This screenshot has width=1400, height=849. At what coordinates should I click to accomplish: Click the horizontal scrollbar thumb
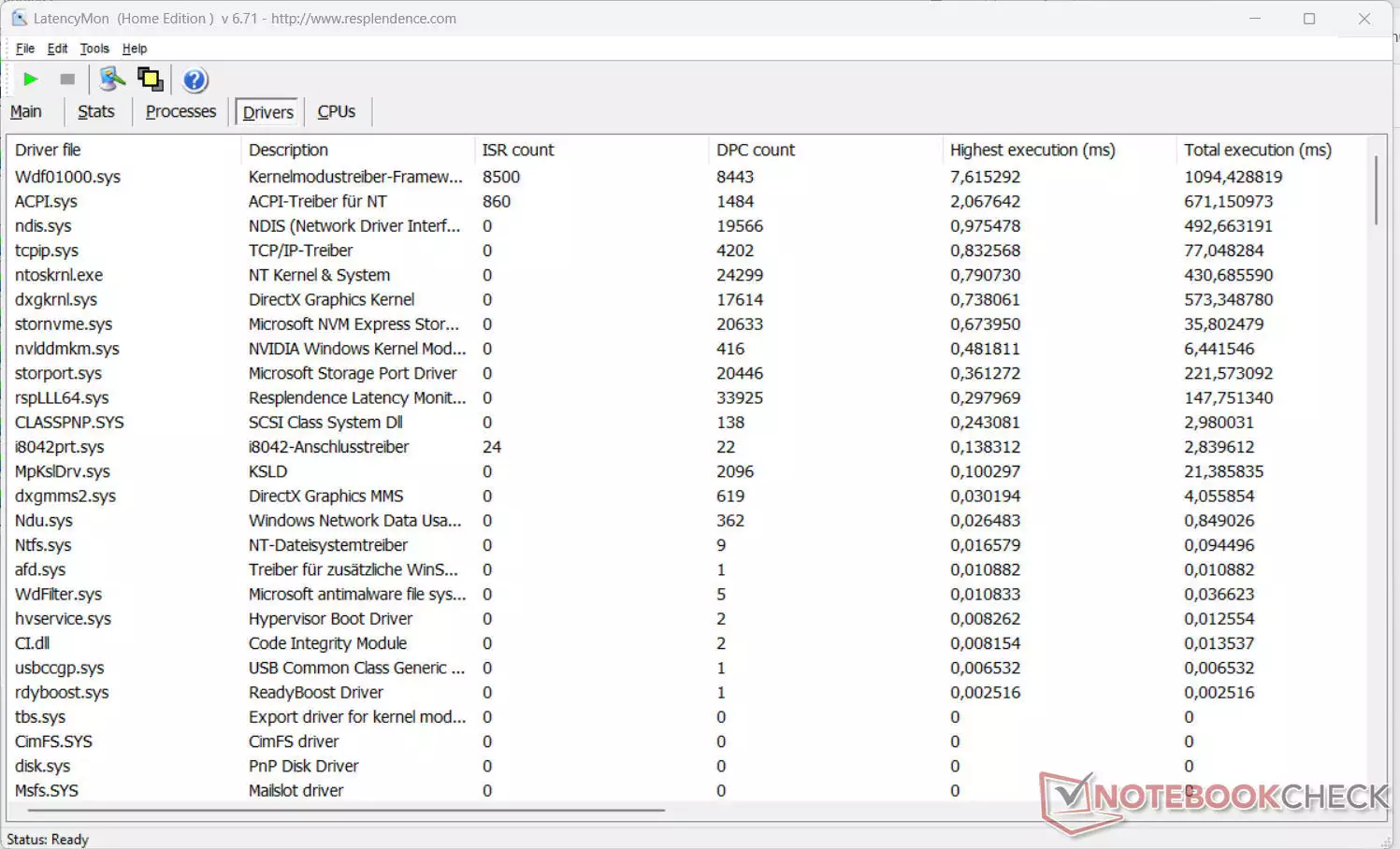pos(346,810)
